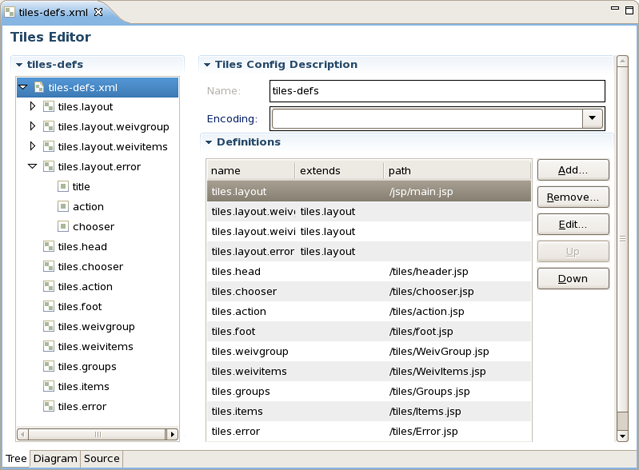Click in the Name text field
The height and width of the screenshot is (470, 639).
[x=437, y=91]
